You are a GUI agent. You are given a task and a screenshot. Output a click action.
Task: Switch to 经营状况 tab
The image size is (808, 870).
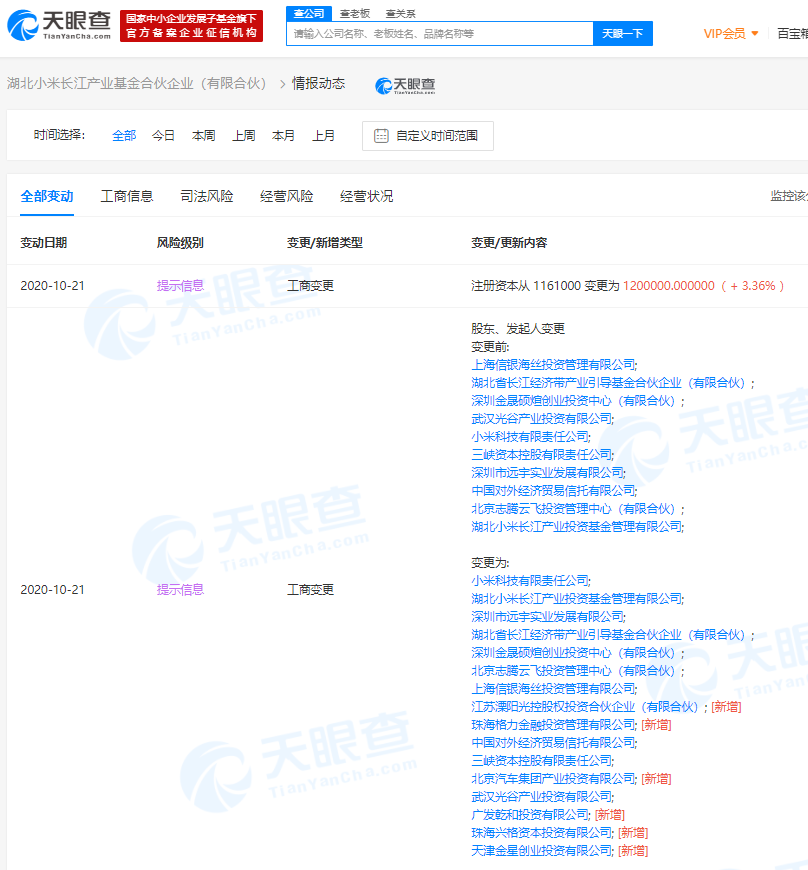click(367, 196)
